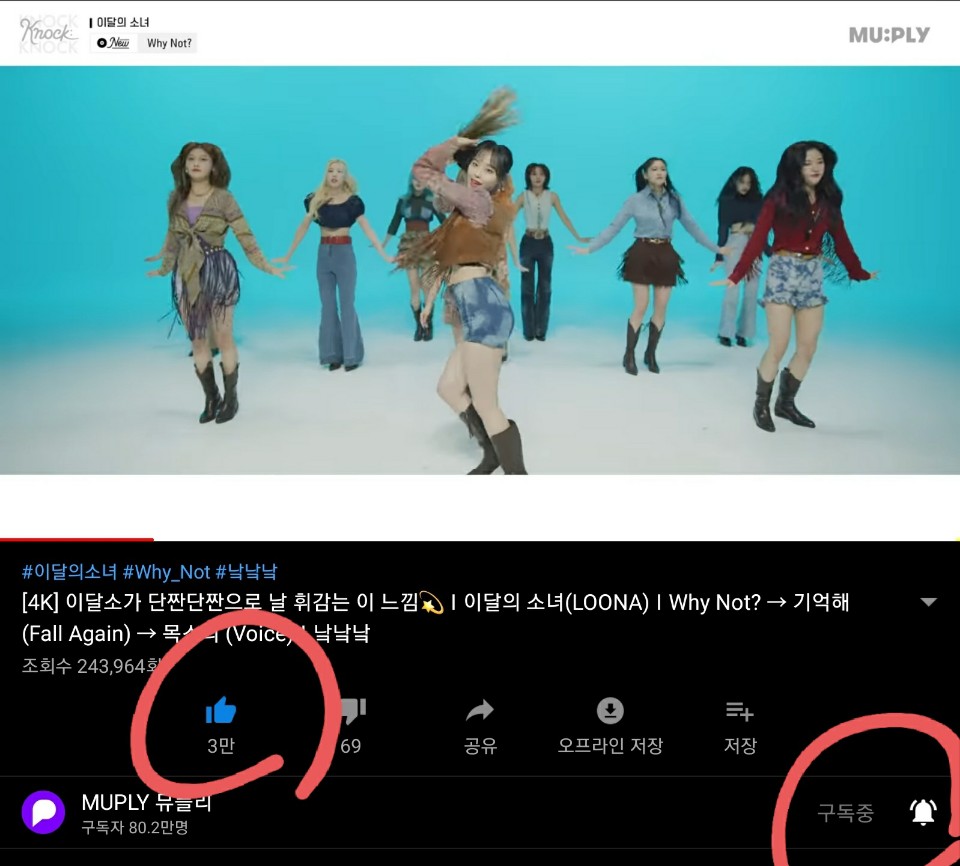Tap the 구독자 80.2만명 subscriber count

pyautogui.click(x=135, y=827)
